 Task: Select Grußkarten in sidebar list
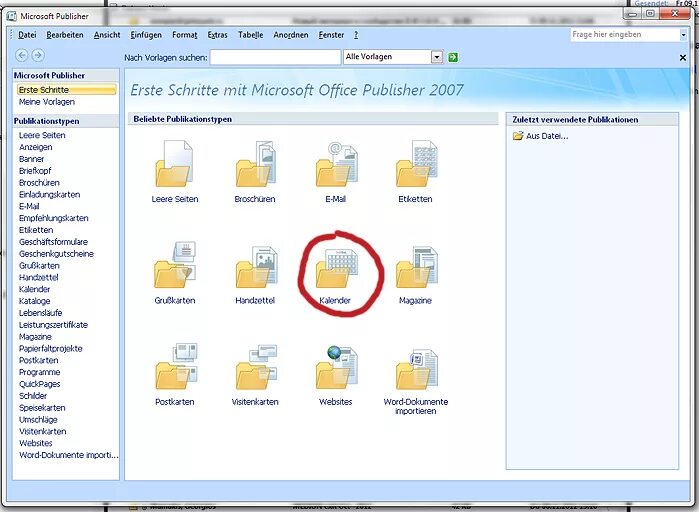click(x=39, y=266)
